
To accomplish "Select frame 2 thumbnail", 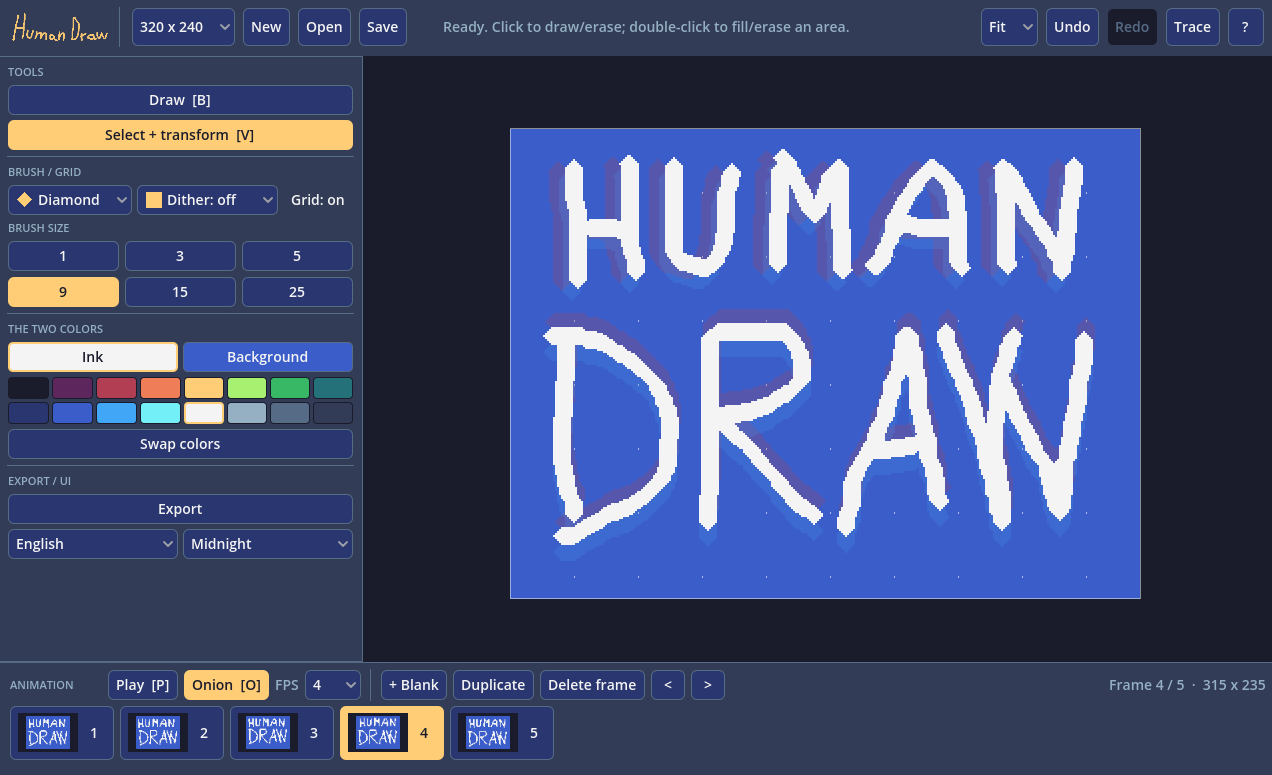I will [172, 733].
